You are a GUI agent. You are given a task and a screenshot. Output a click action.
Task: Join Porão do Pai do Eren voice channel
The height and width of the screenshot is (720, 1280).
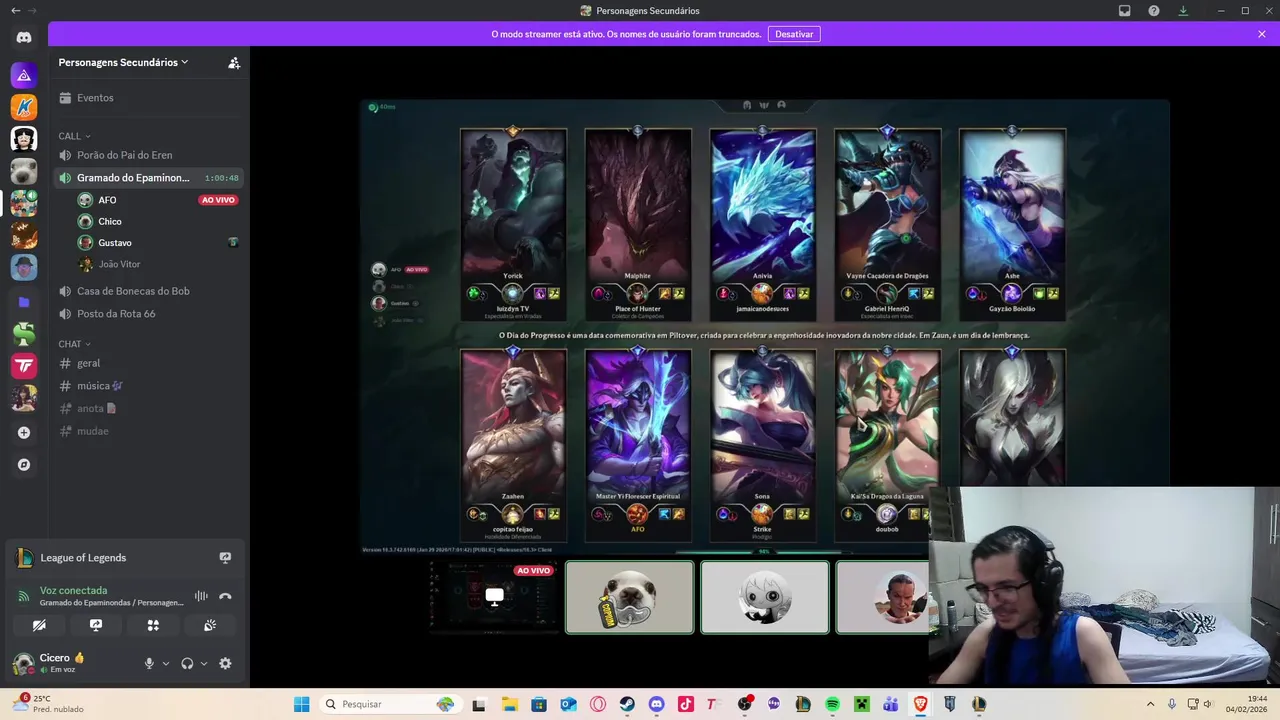pyautogui.click(x=149, y=155)
